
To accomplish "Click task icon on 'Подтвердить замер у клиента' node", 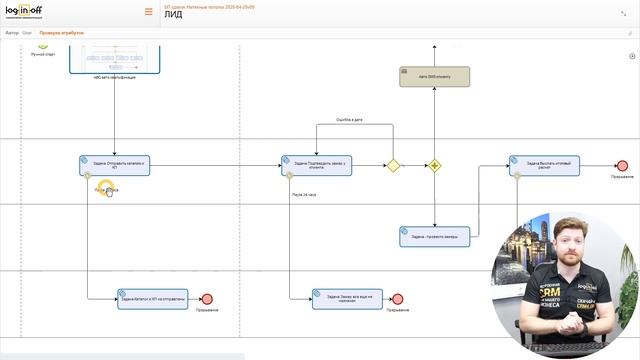I will coord(286,160).
